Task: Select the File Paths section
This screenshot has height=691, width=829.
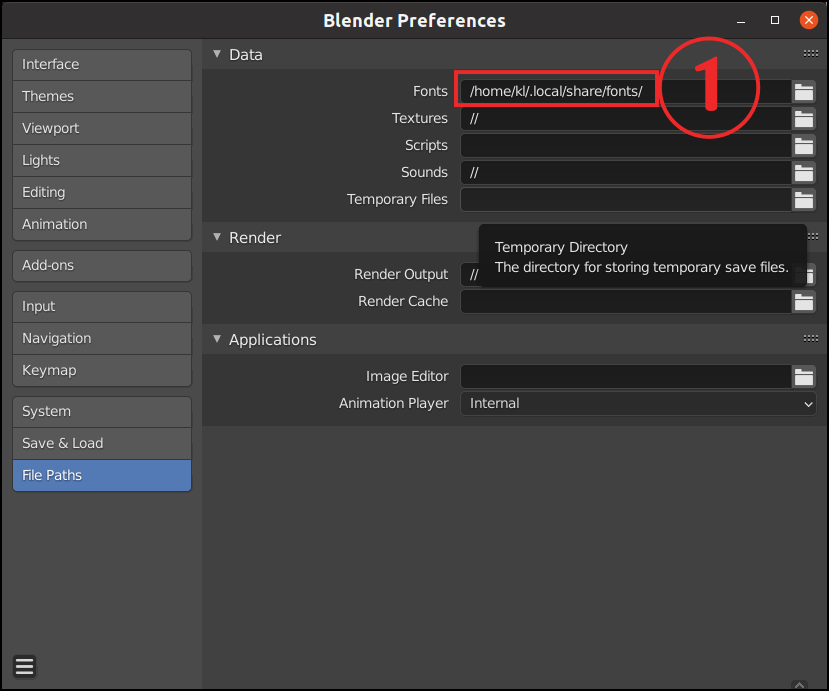Action: click(x=102, y=475)
